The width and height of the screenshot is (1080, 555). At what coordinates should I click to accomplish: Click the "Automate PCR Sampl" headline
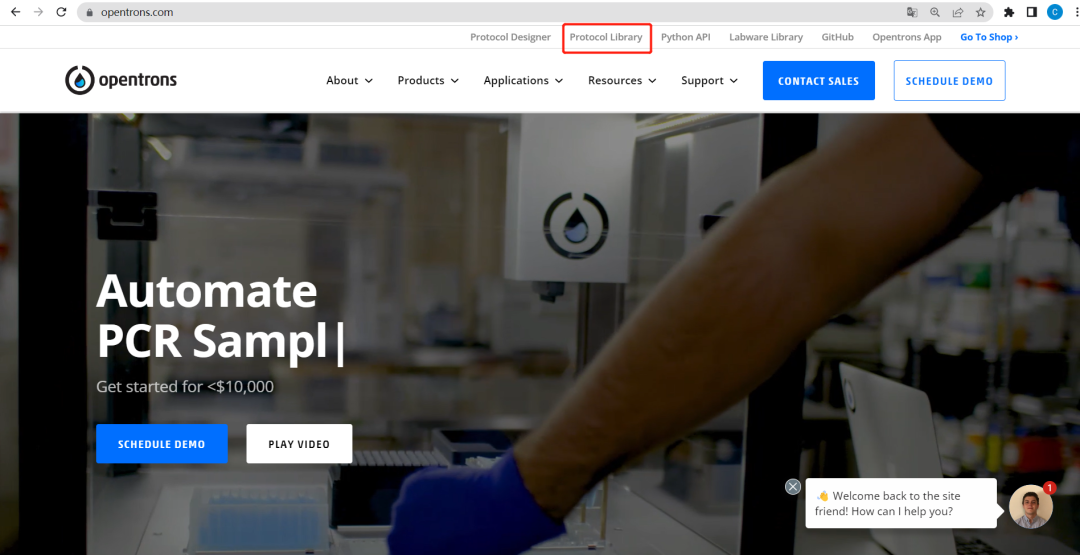click(219, 317)
